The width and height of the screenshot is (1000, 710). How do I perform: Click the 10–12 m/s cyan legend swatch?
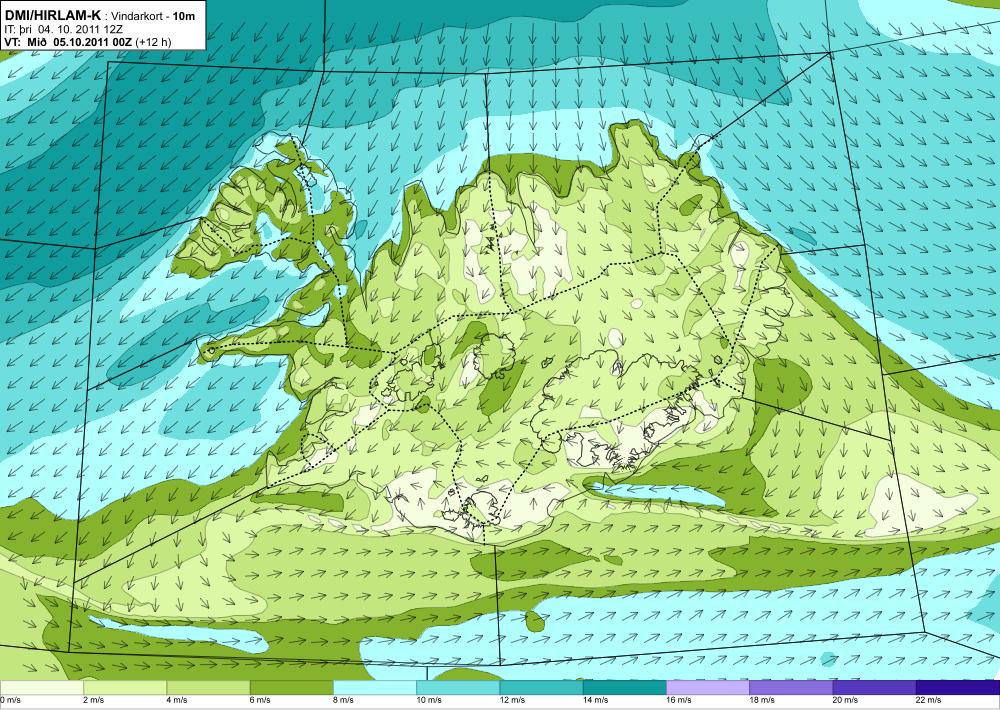point(458,687)
